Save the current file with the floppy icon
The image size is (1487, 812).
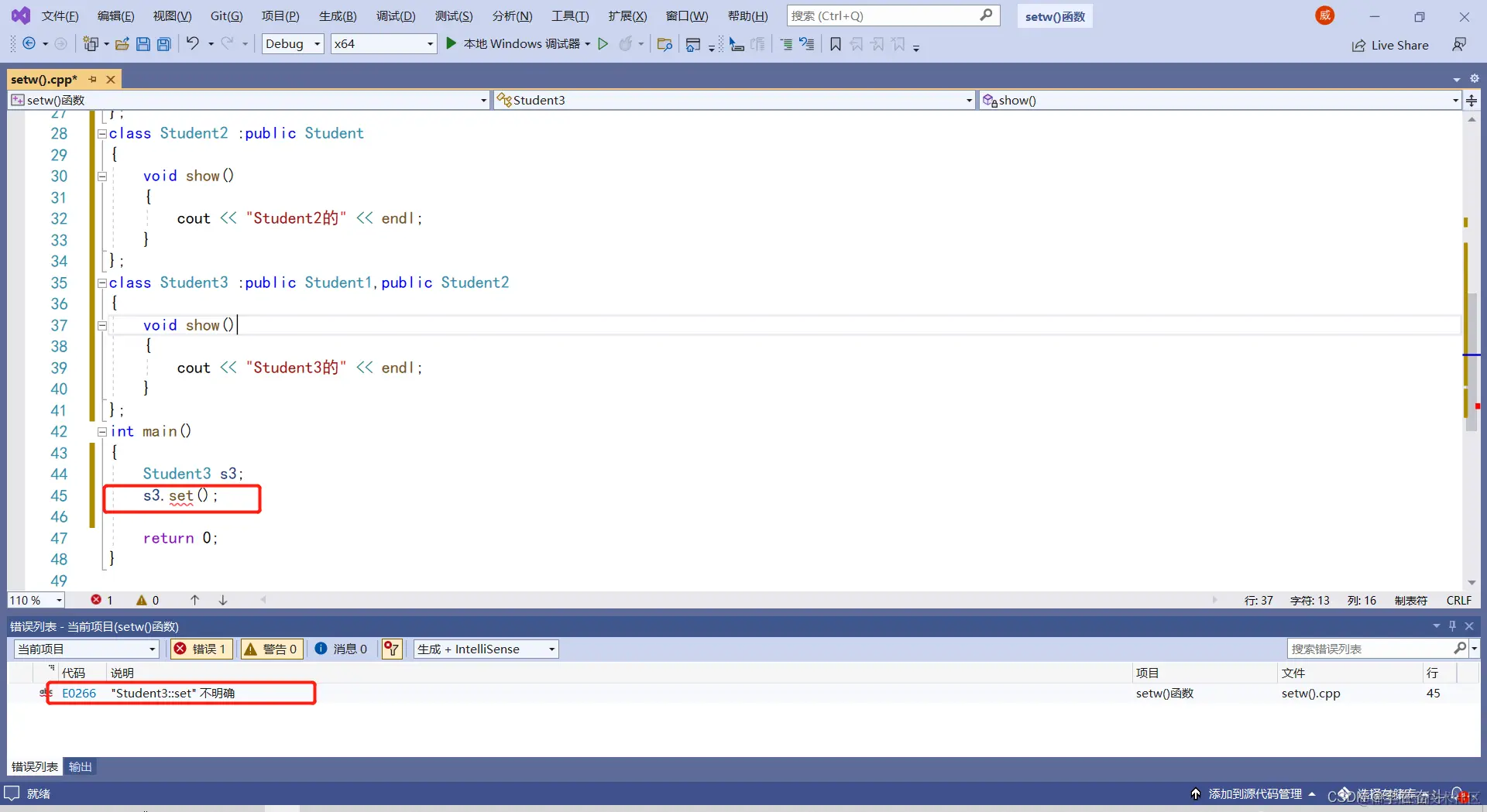pyautogui.click(x=143, y=44)
